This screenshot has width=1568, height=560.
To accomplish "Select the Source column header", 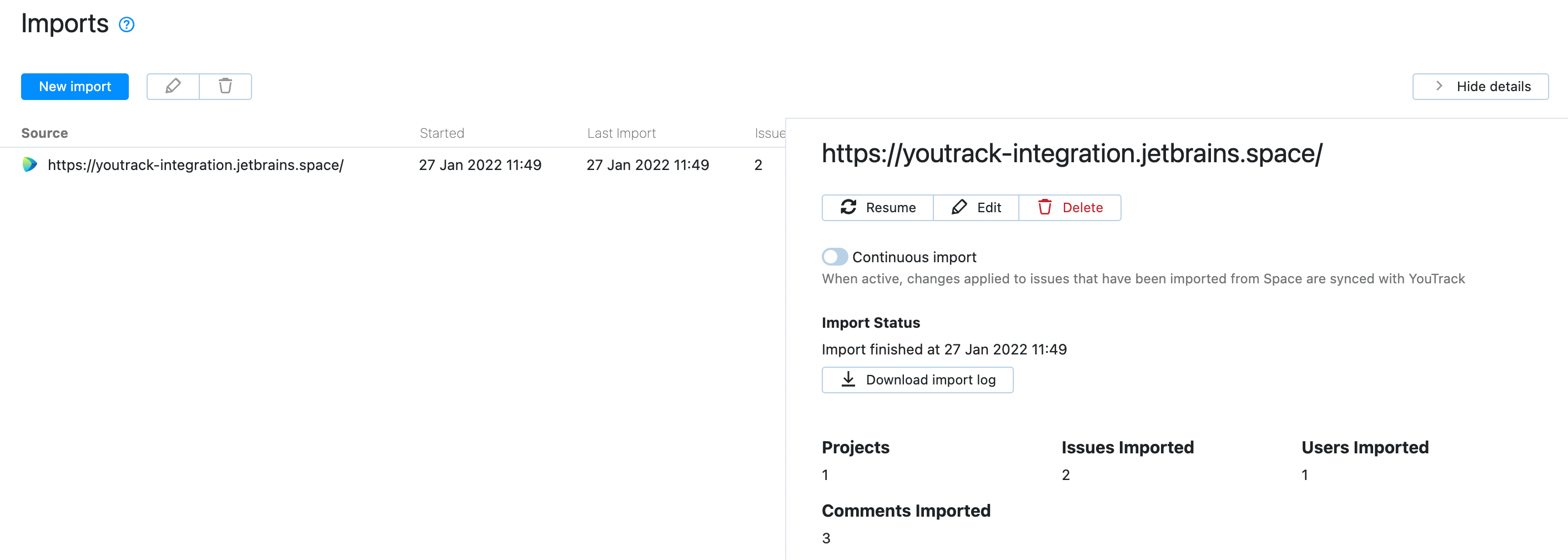I will [44, 132].
